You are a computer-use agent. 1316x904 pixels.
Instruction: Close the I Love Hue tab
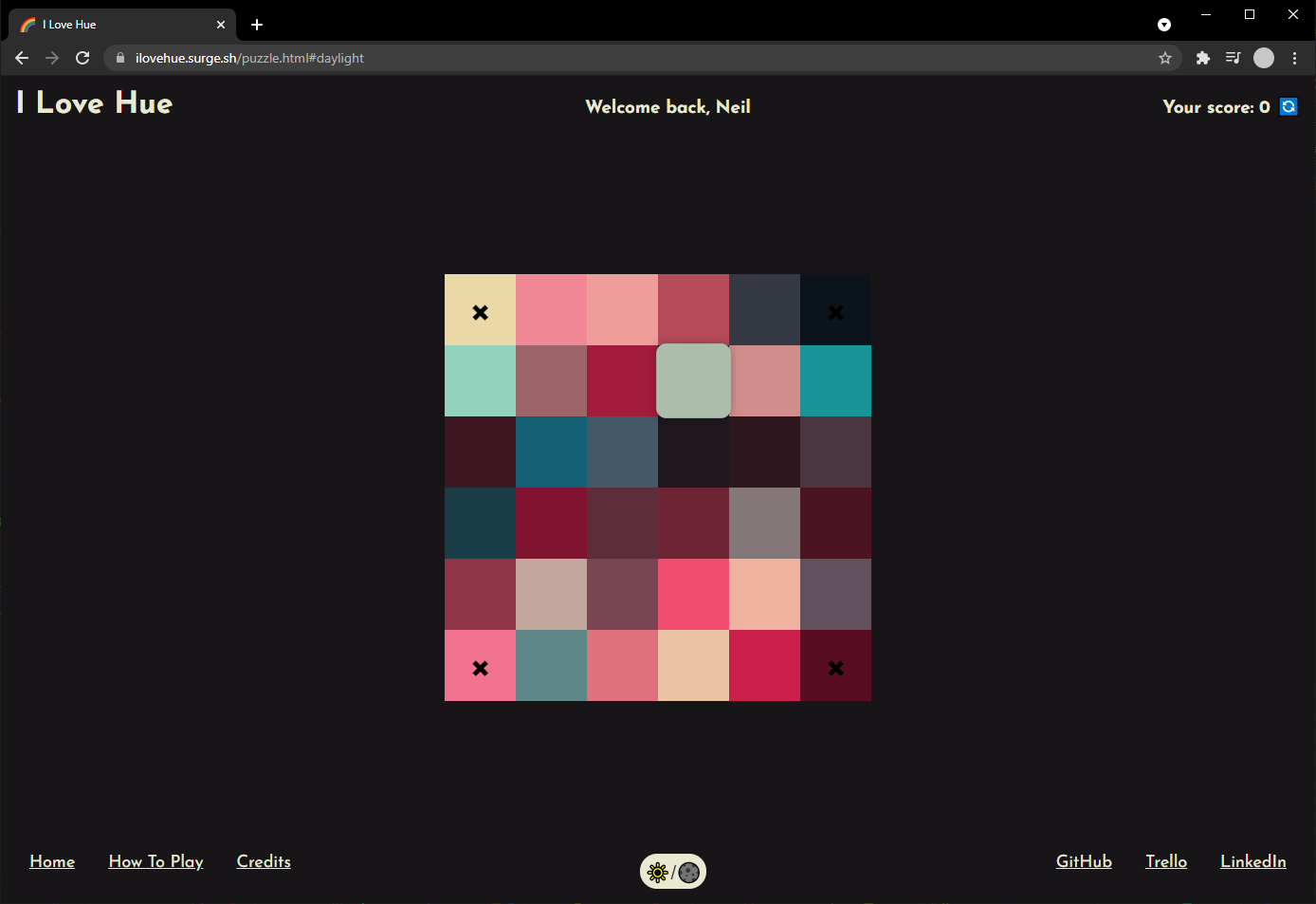(x=221, y=25)
